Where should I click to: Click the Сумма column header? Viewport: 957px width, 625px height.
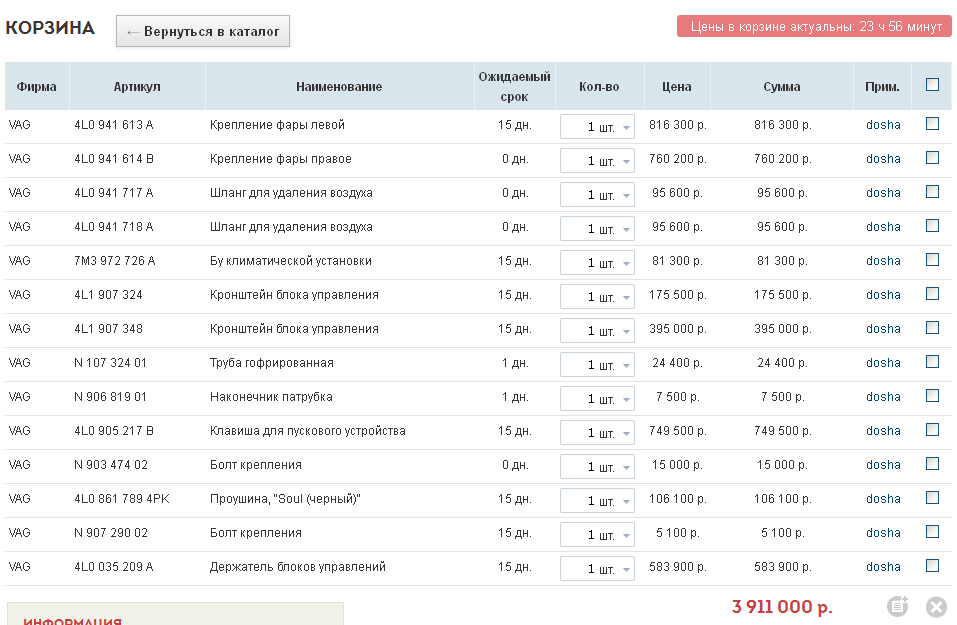[x=781, y=87]
